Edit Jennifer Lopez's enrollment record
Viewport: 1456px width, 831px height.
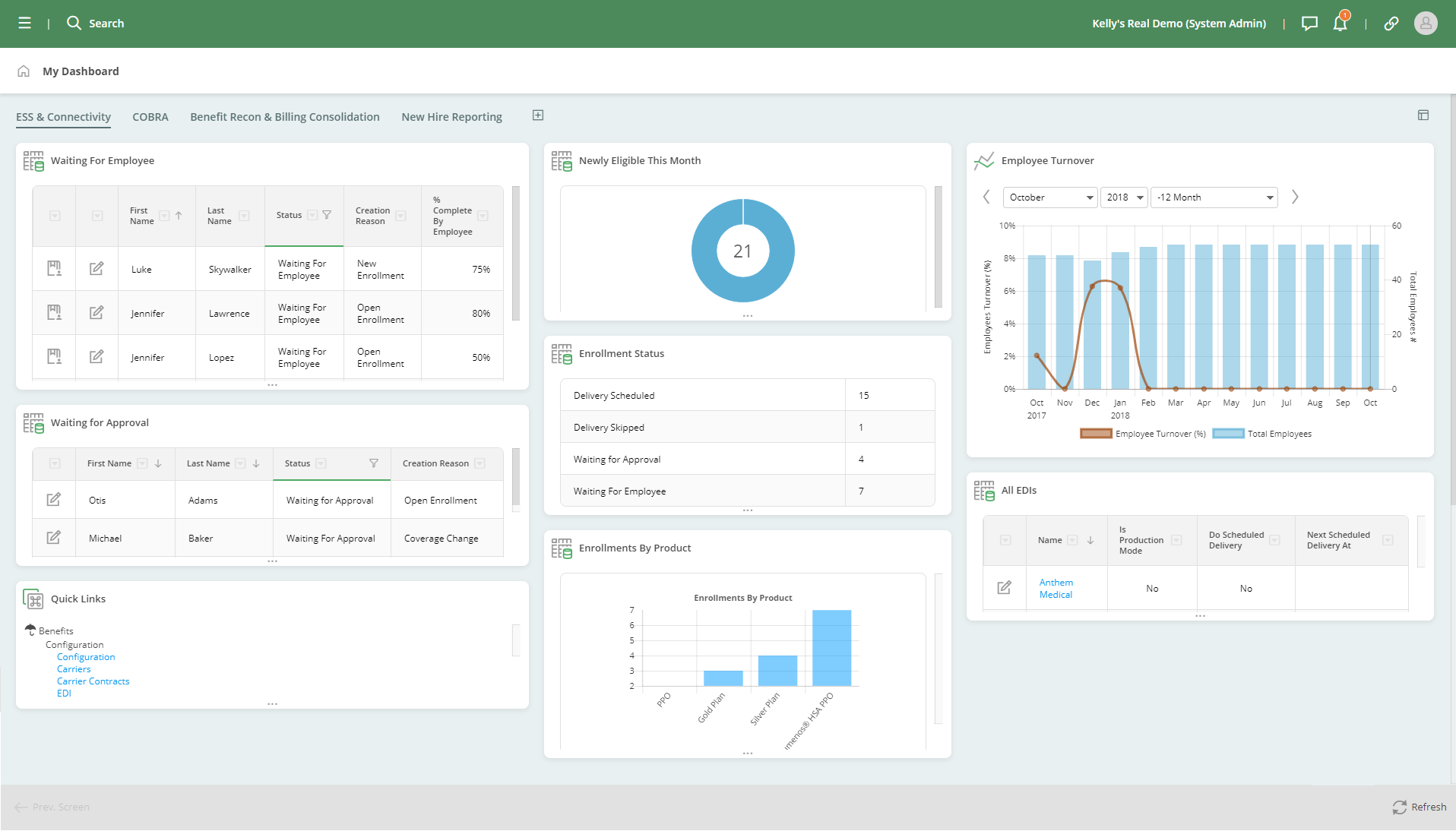(x=97, y=357)
